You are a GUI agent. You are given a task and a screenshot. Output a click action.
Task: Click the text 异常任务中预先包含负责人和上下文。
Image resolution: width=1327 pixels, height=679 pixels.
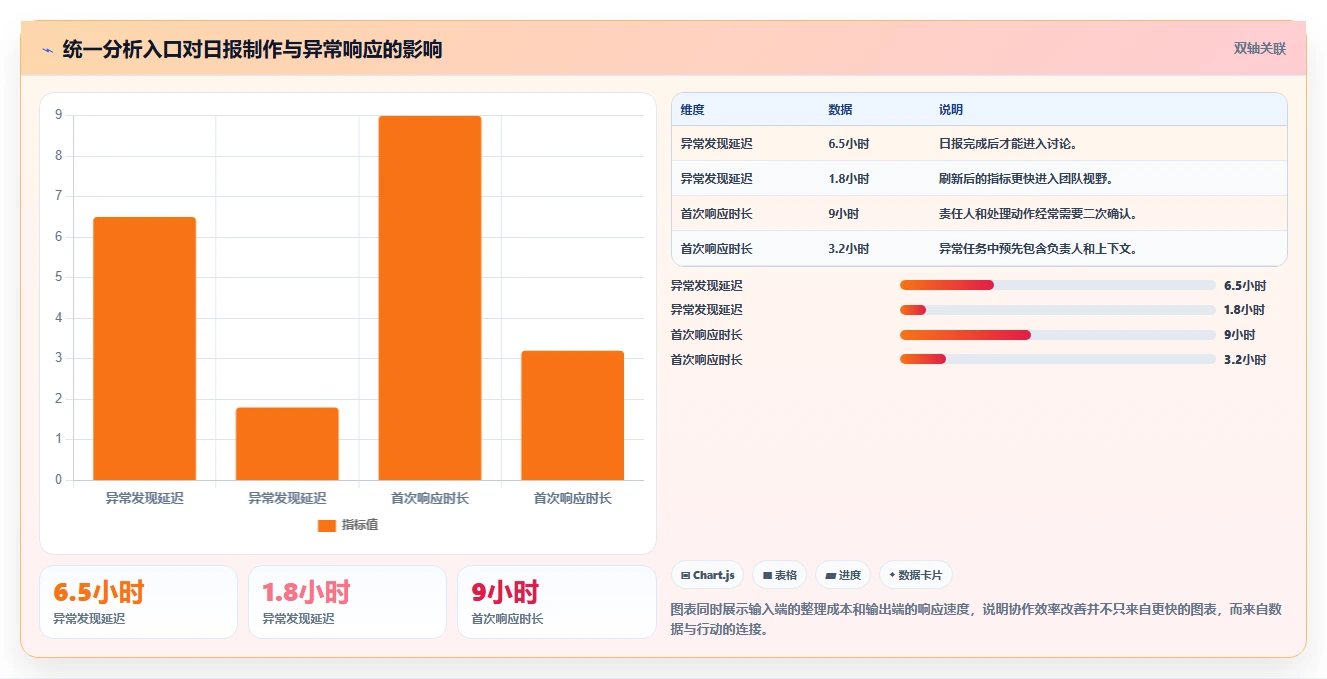[1037, 249]
